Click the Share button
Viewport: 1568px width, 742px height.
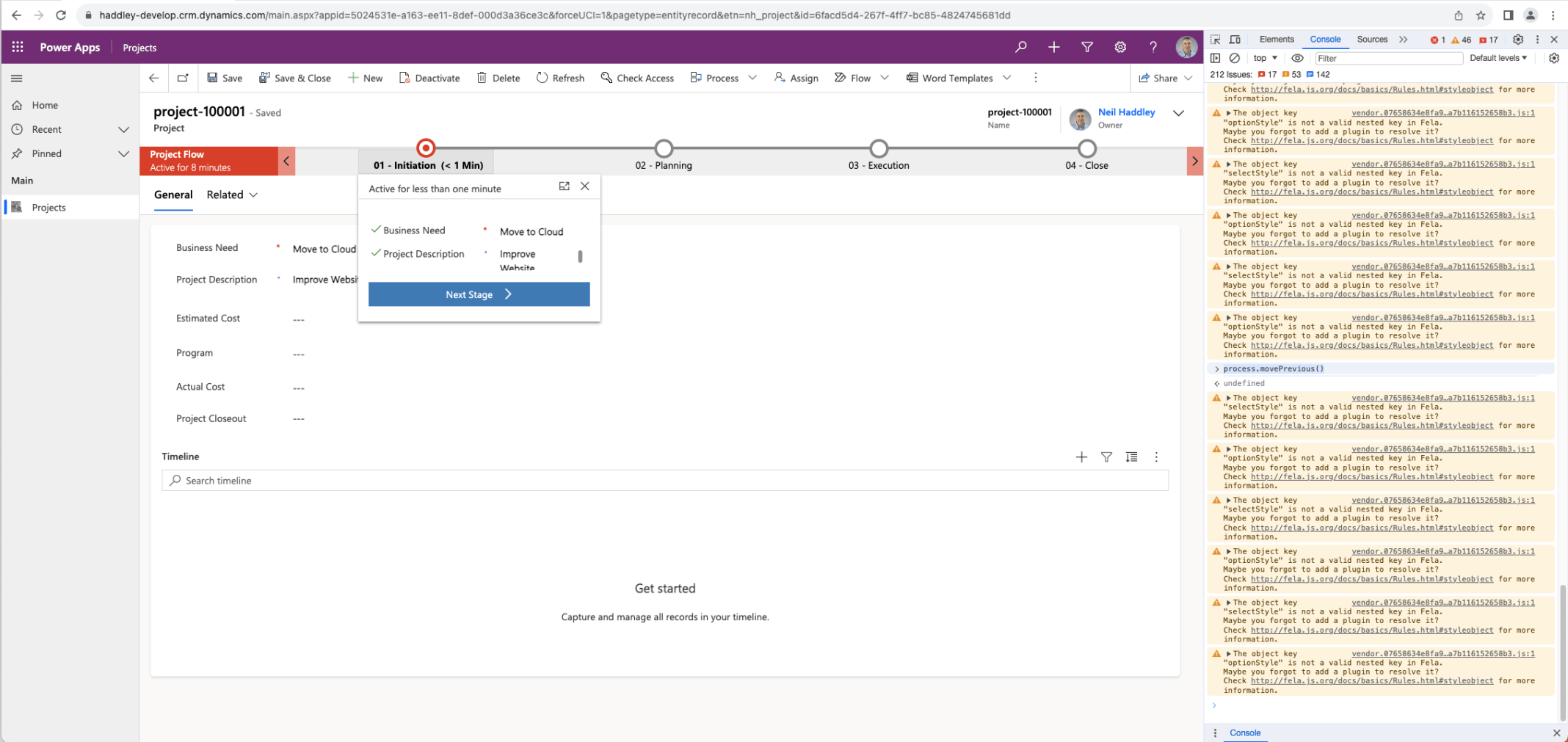(x=1158, y=78)
